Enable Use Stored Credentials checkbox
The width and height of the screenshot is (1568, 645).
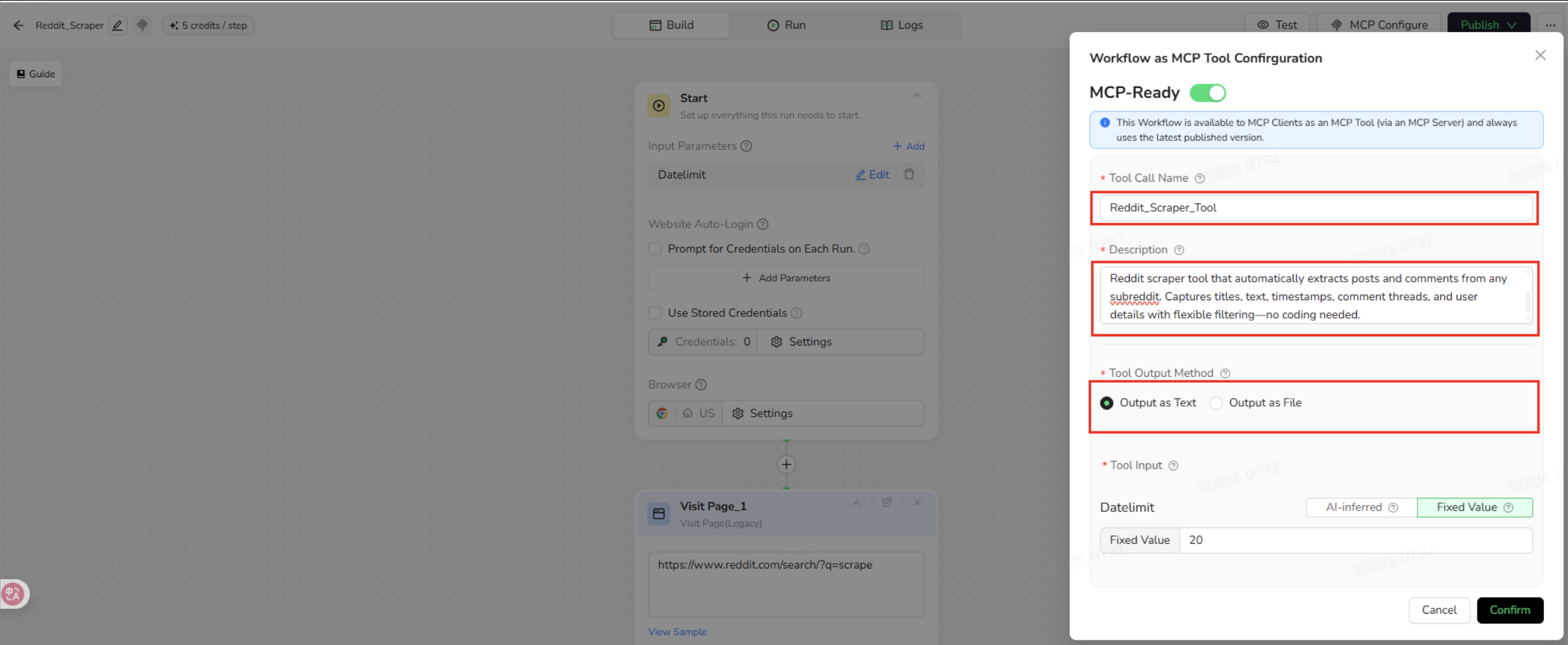[x=655, y=313]
